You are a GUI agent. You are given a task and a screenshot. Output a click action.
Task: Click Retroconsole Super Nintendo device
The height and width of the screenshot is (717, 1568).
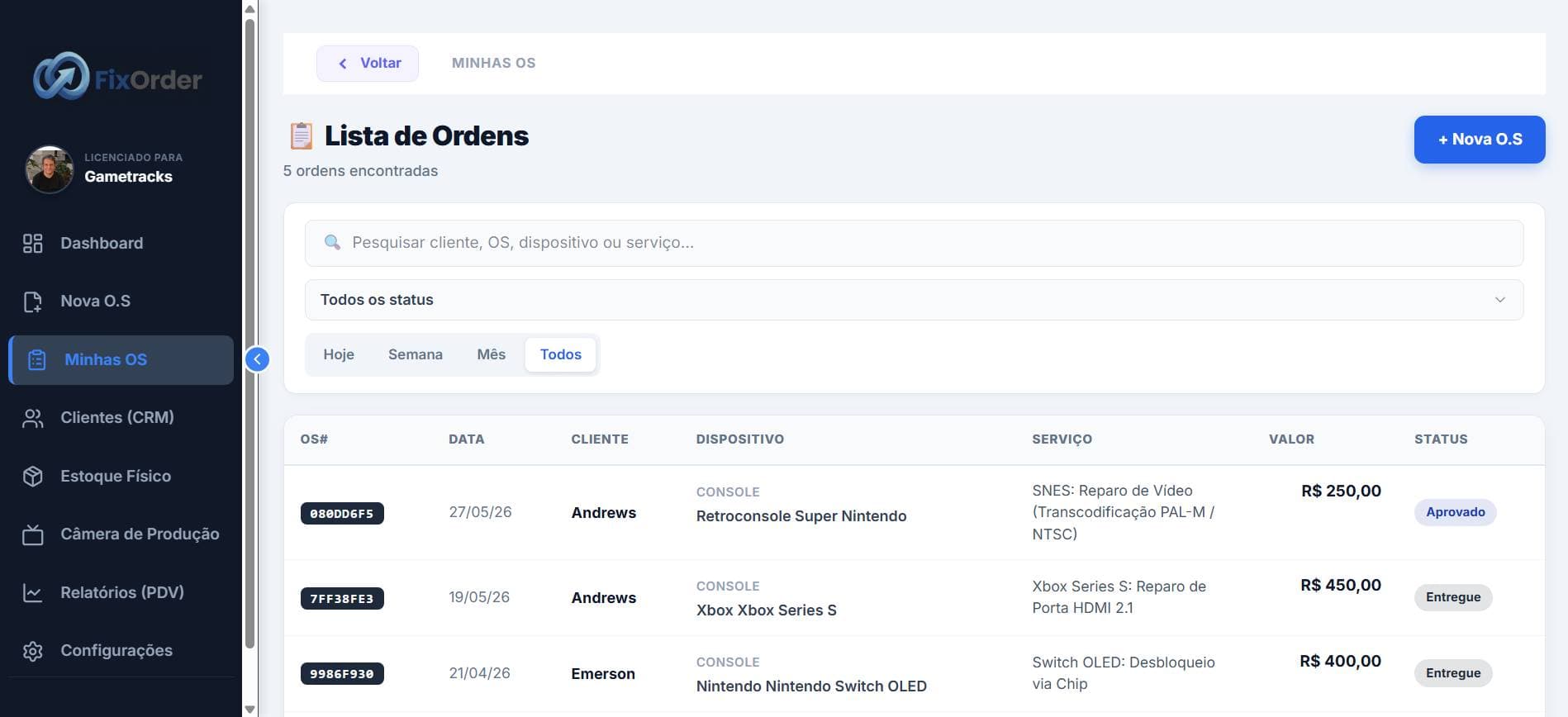click(801, 516)
